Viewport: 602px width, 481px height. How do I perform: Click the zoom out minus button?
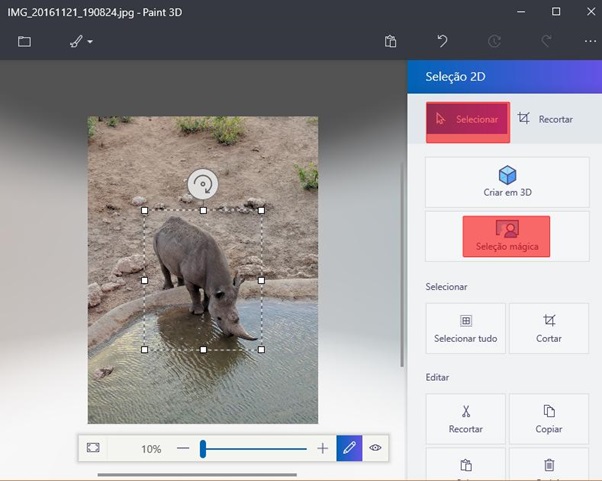[183, 448]
